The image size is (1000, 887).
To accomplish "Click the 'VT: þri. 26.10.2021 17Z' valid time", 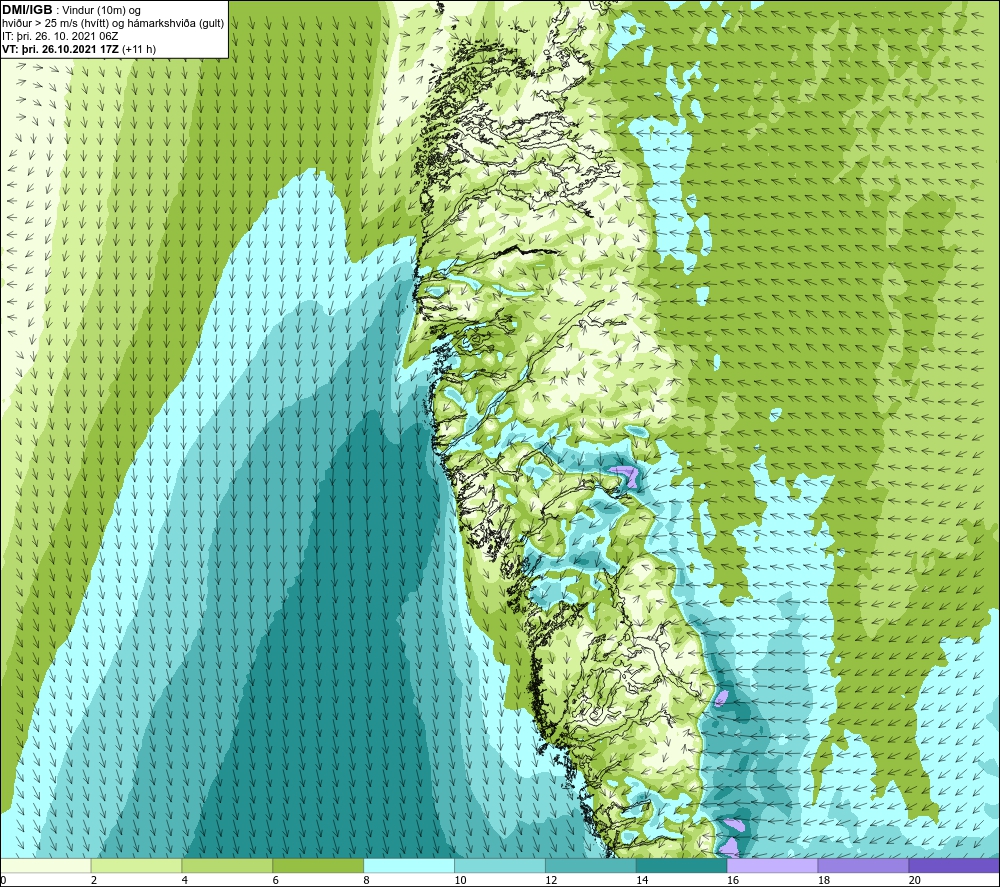I will (x=60, y=49).
